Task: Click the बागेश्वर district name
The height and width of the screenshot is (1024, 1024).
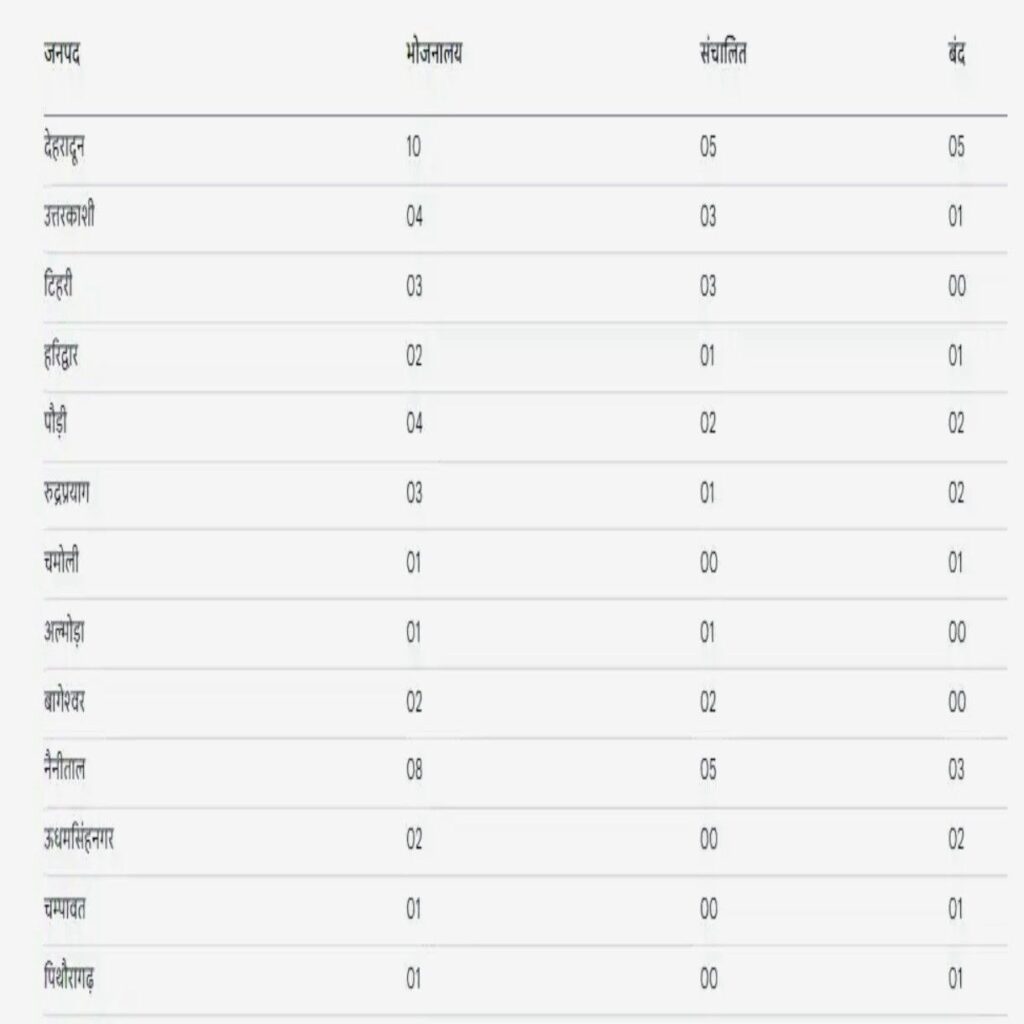Action: tap(65, 701)
